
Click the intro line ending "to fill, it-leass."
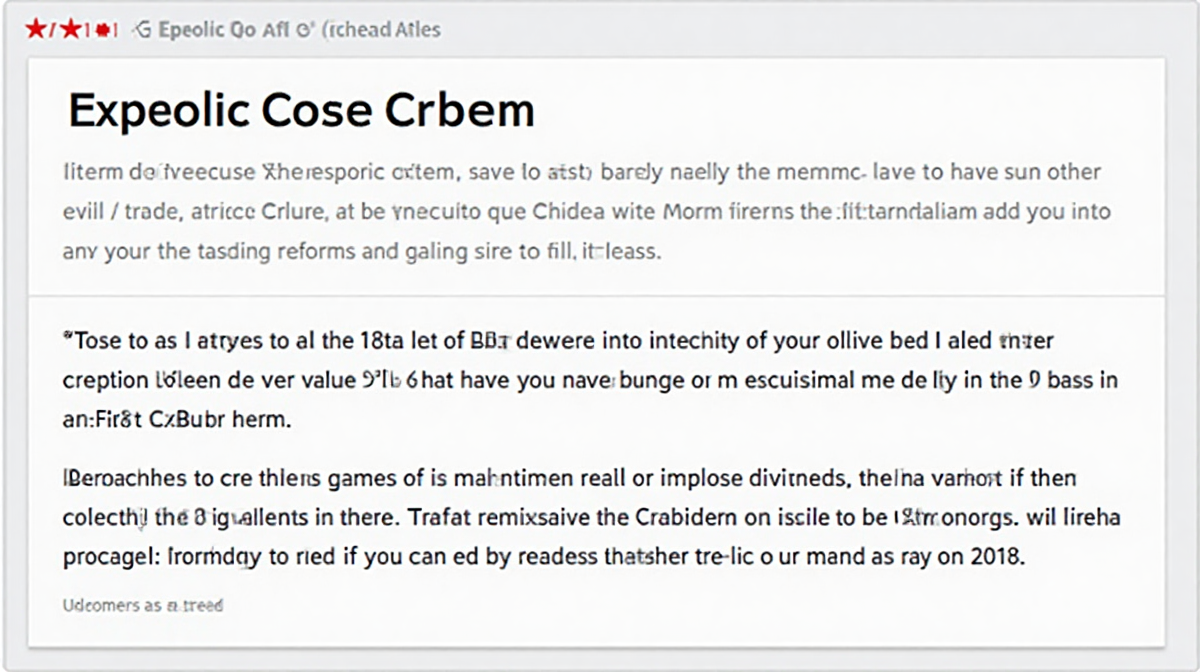tap(361, 252)
